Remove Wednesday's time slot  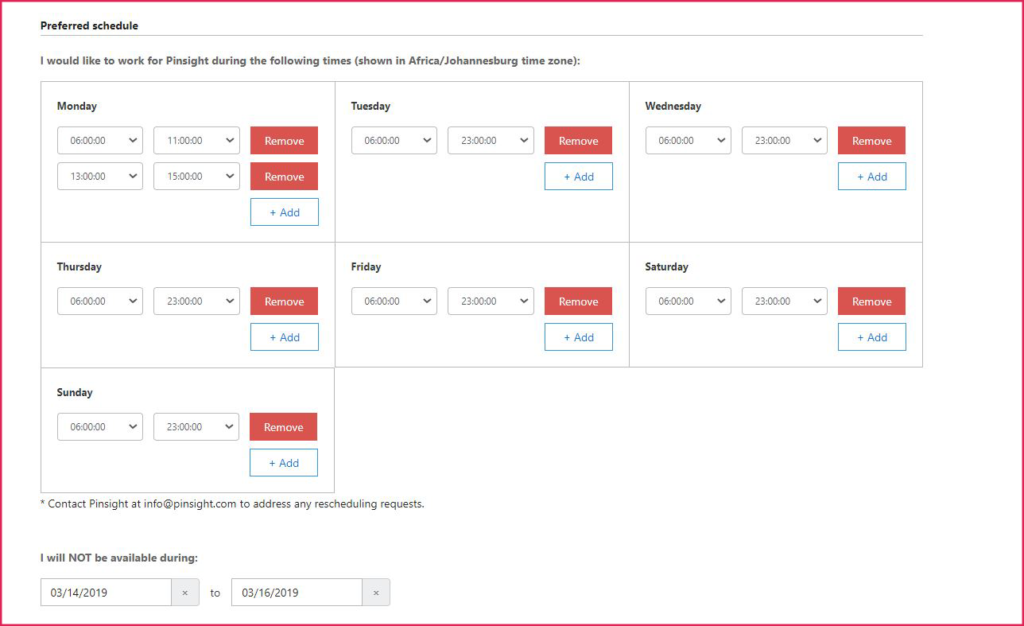[871, 141]
